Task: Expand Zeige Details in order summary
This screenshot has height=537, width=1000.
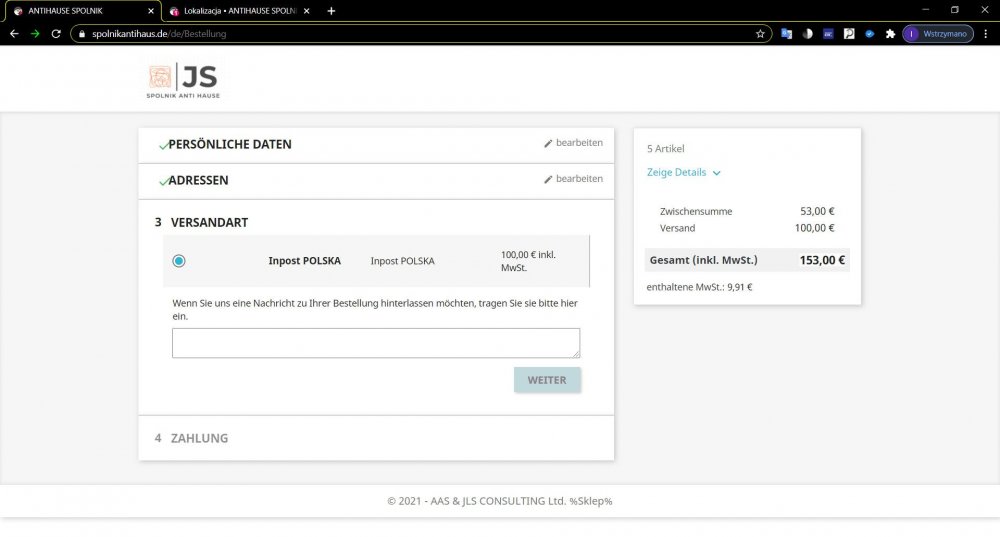Action: click(x=684, y=172)
